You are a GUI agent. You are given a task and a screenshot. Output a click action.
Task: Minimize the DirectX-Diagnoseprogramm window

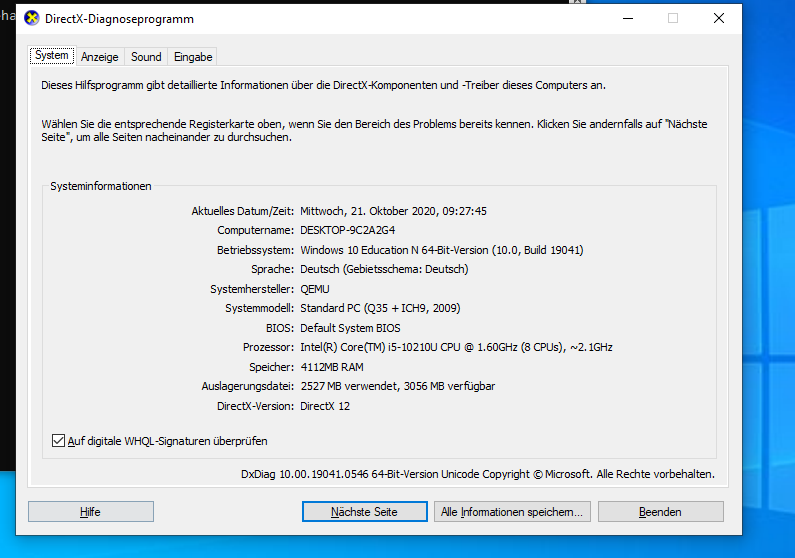tap(628, 19)
